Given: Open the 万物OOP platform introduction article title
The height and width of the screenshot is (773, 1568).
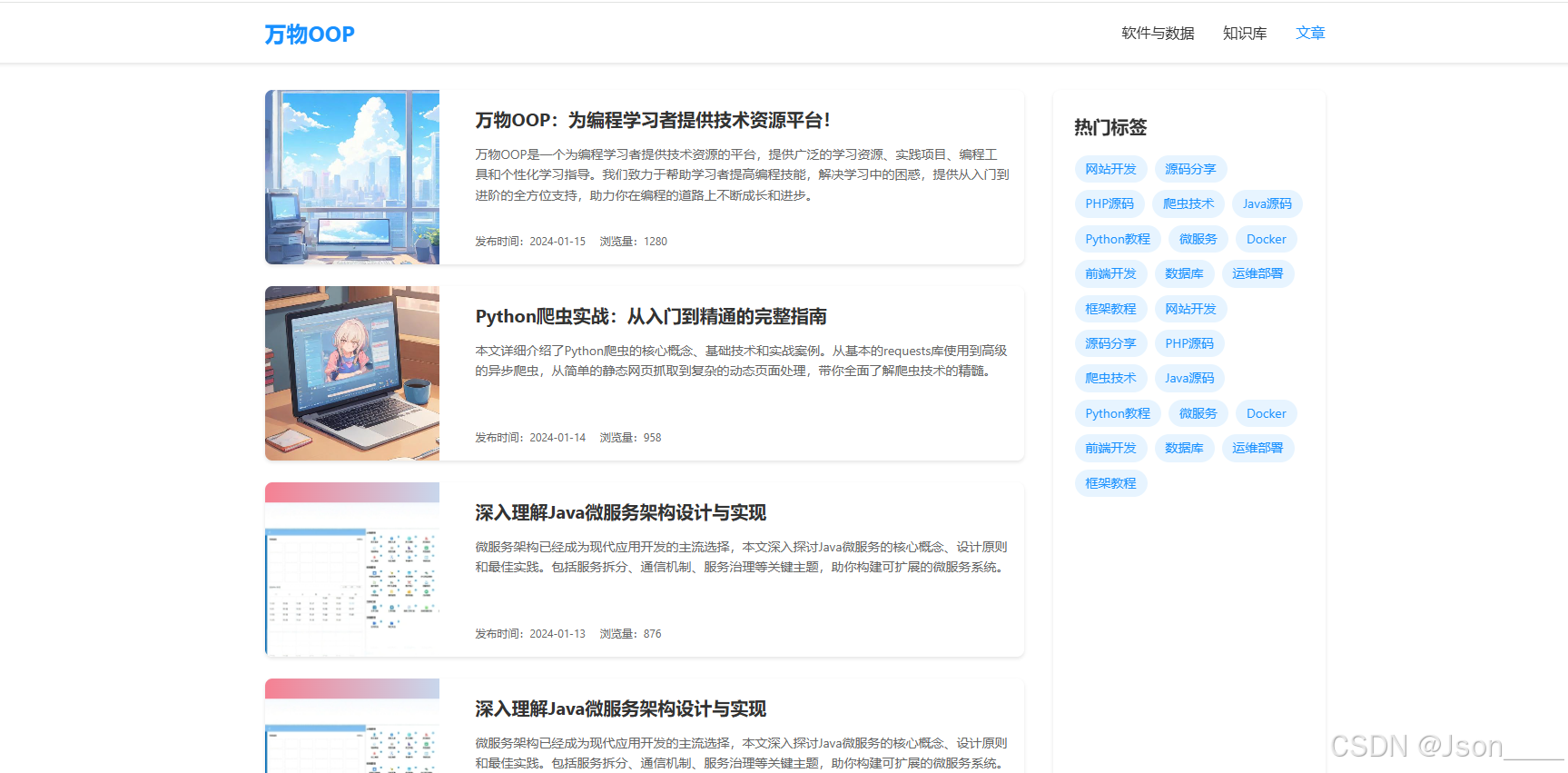Looking at the screenshot, I should (x=653, y=120).
